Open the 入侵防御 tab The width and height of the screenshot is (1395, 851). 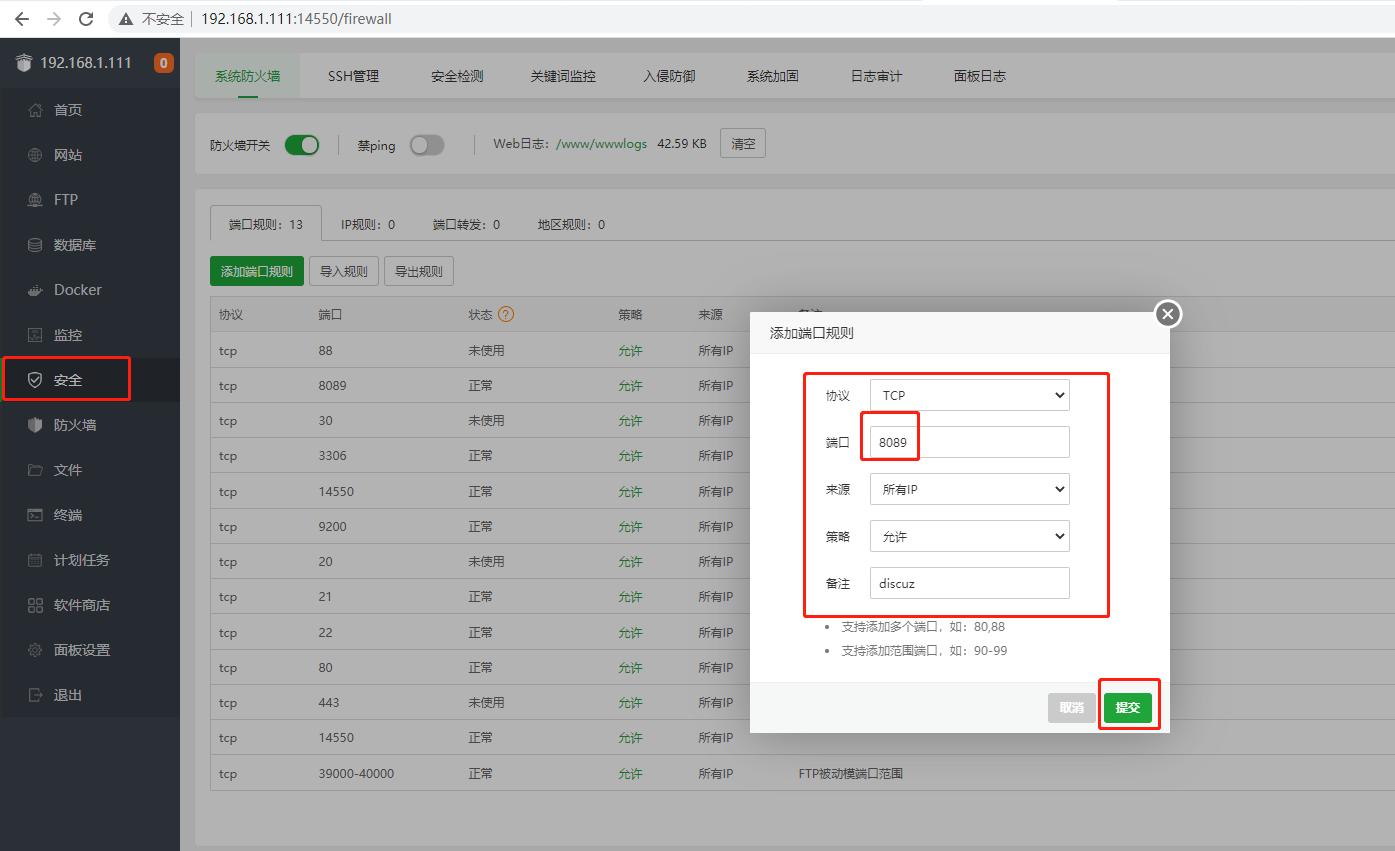point(670,76)
